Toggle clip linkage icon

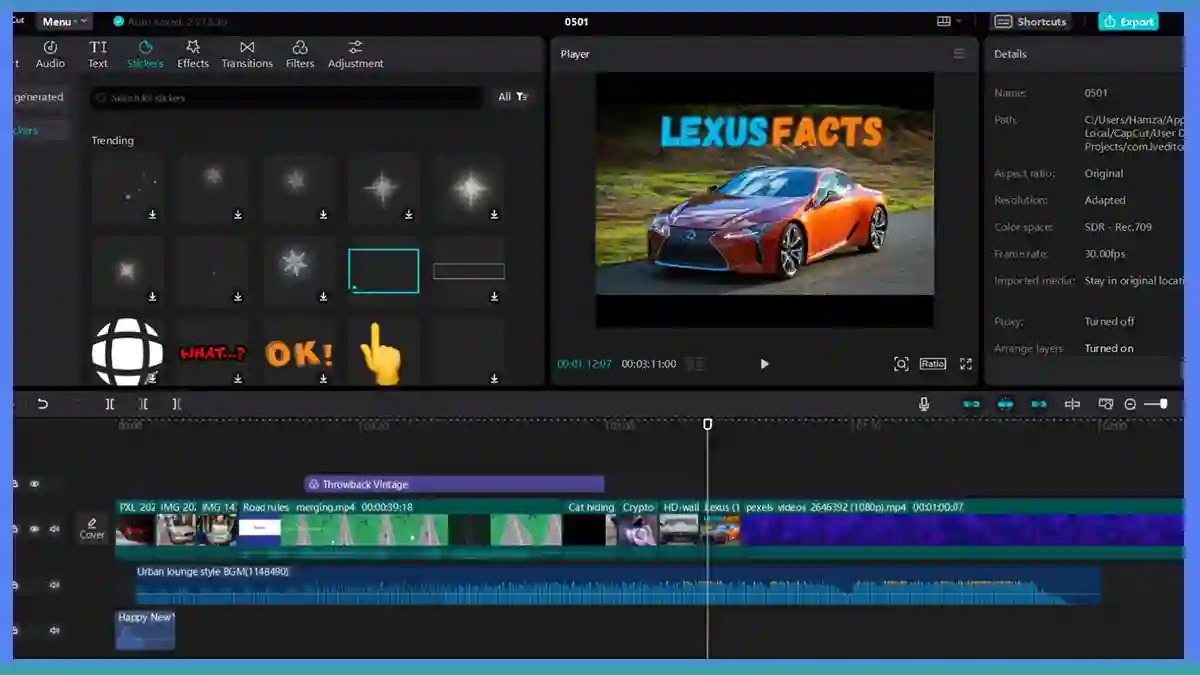pos(1039,404)
